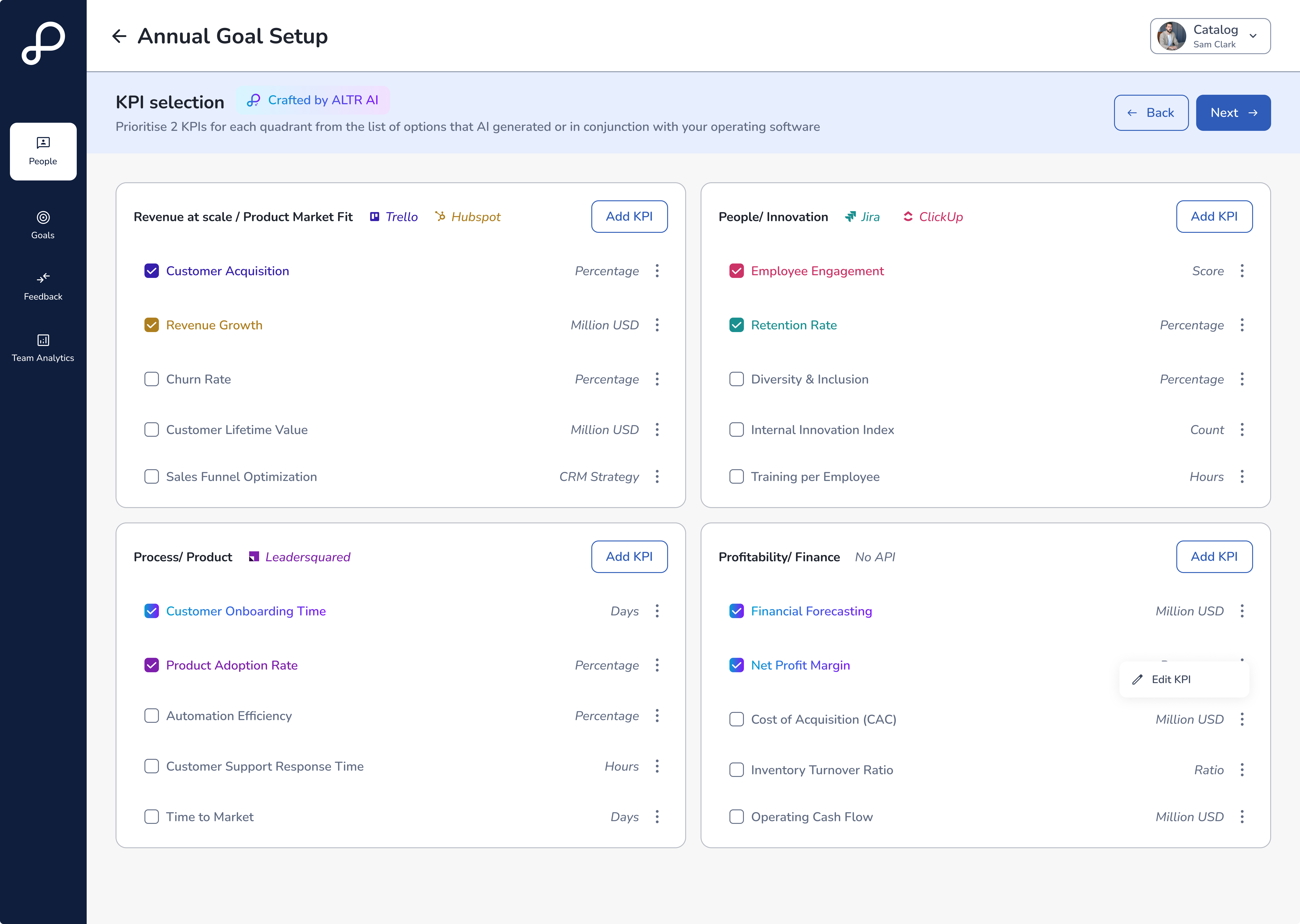This screenshot has width=1300, height=924.
Task: Click the Hubspot integration icon
Action: coord(440,216)
